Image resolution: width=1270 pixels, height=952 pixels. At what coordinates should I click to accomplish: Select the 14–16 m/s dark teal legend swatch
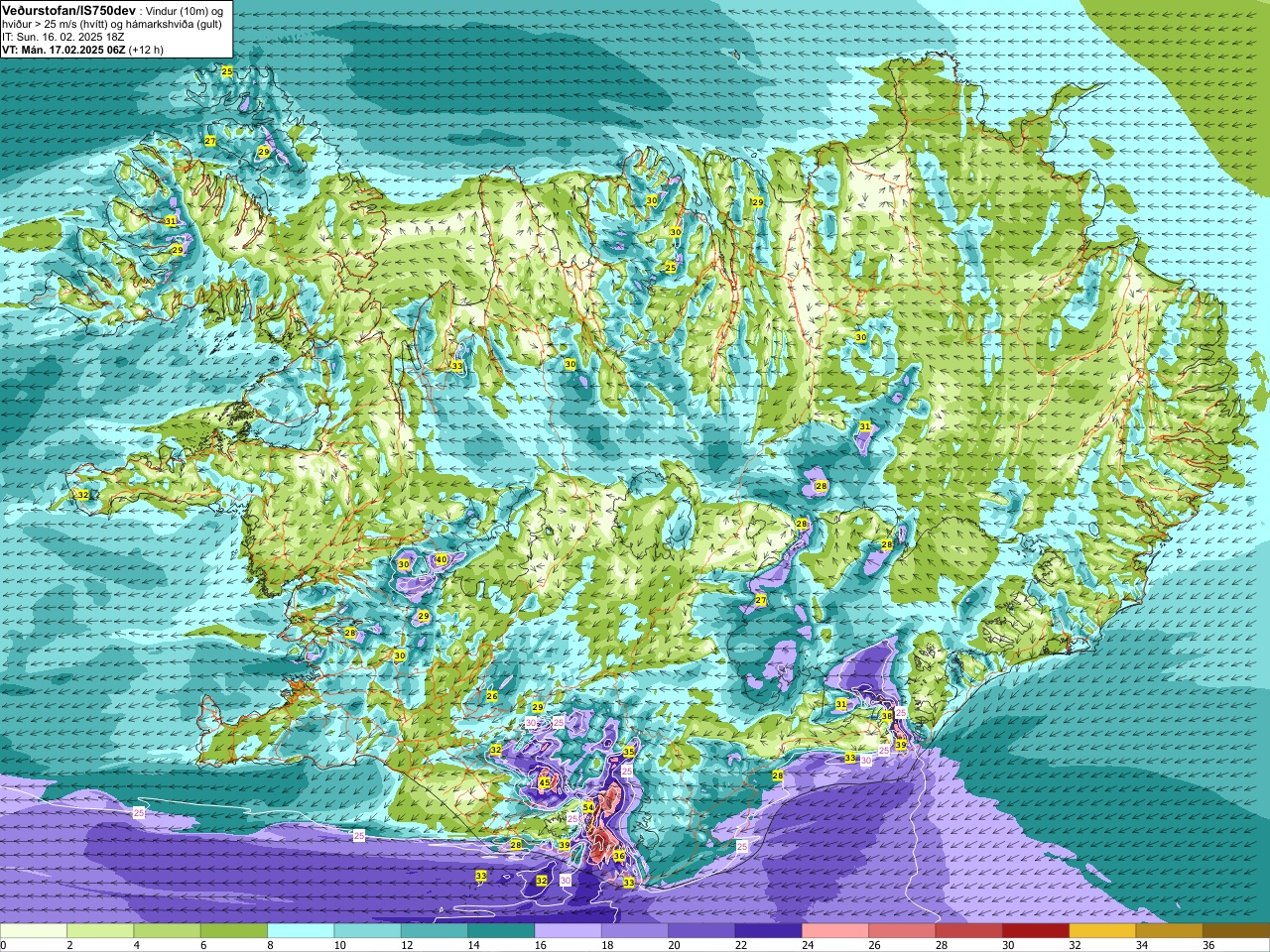pos(501,931)
